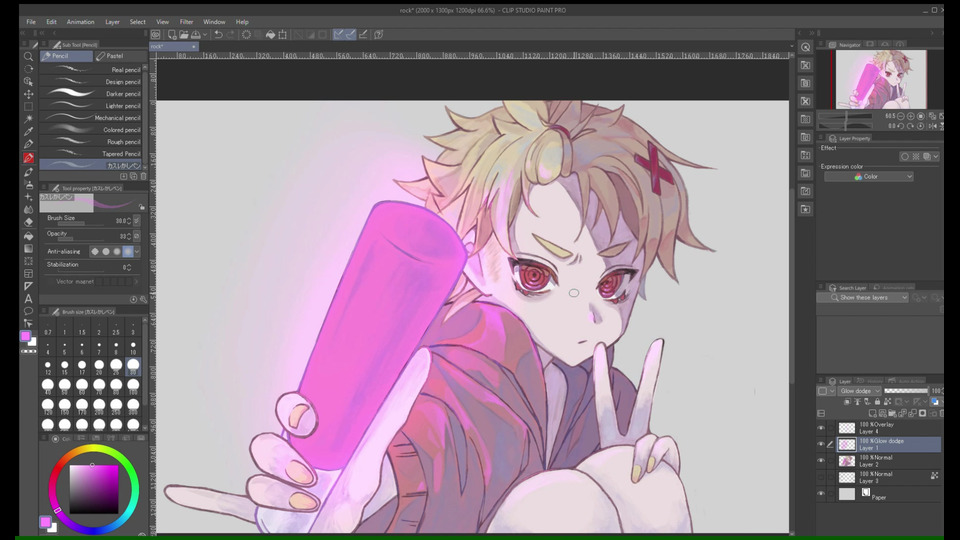The height and width of the screenshot is (540, 960).
Task: Select the Balloon tool
Action: pos(28,311)
